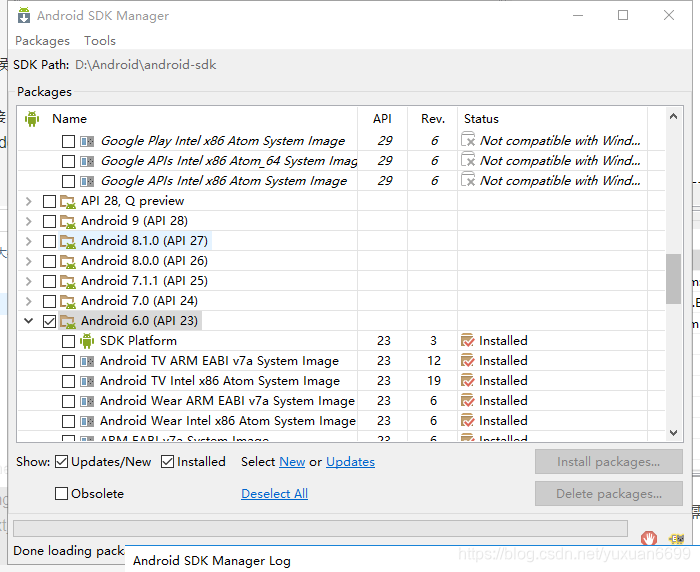Check the SDK Platform checkbox
This screenshot has height=572, width=700.
68,342
